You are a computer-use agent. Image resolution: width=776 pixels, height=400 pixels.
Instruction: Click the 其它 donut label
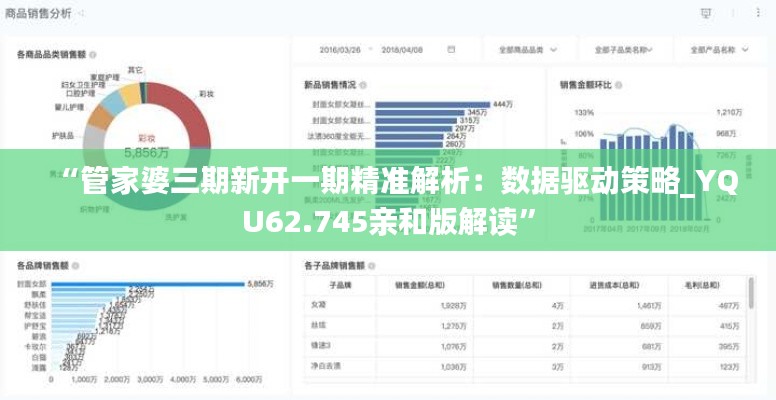coord(135,70)
